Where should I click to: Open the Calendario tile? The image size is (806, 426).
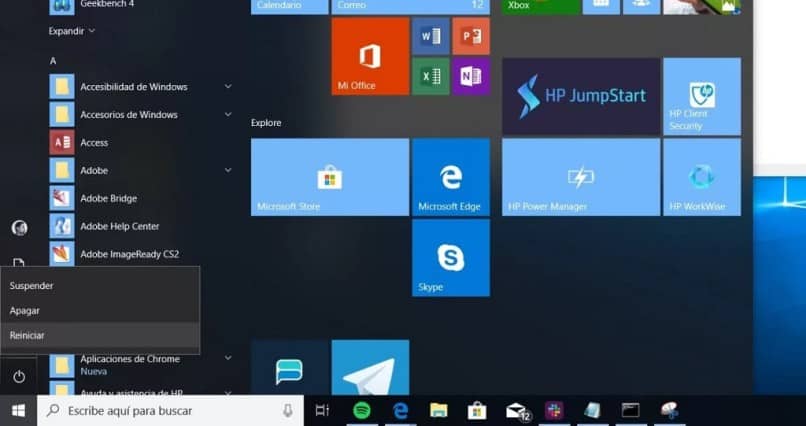(x=290, y=7)
